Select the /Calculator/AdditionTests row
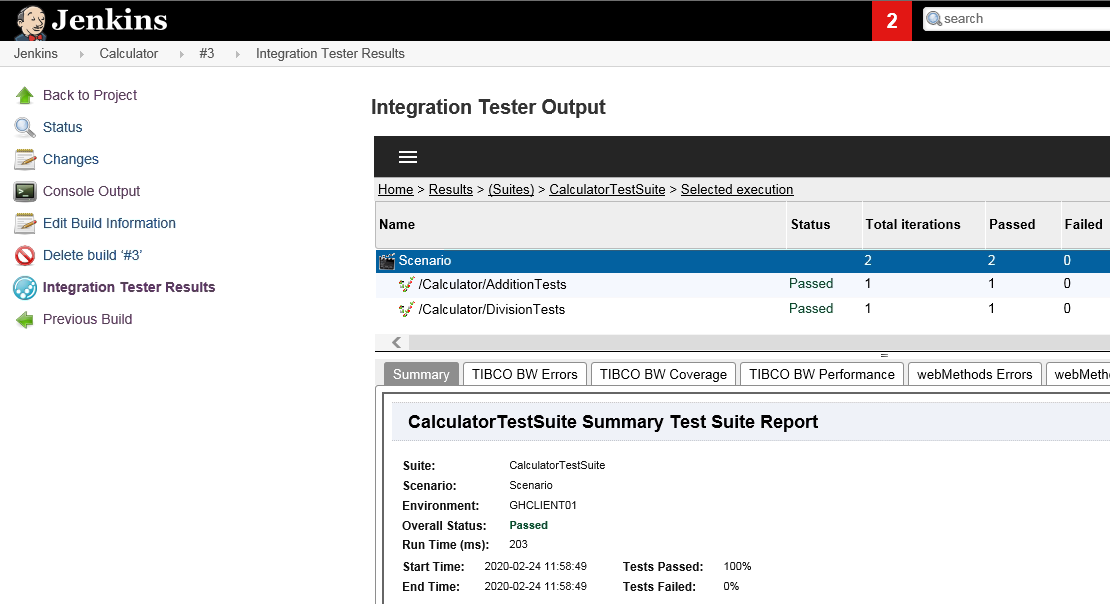Screen dimensions: 1110x604 [492, 285]
